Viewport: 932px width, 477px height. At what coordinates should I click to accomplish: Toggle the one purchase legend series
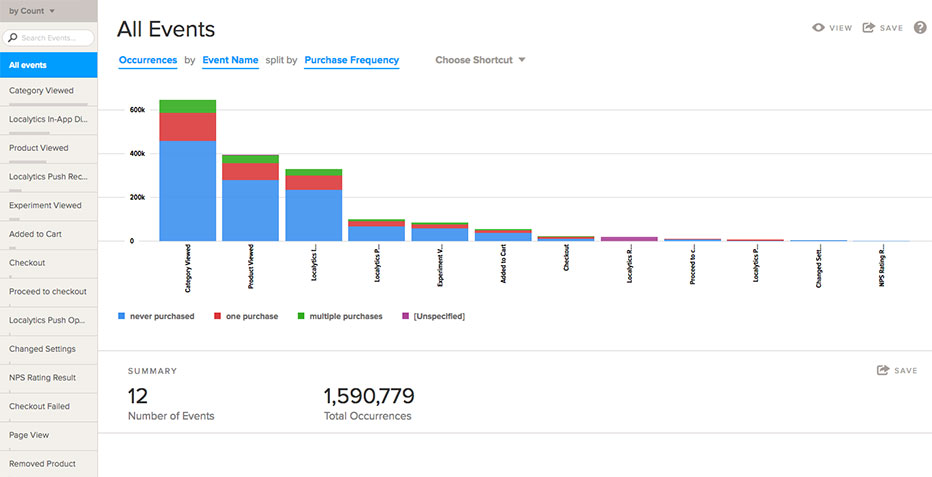pyautogui.click(x=248, y=316)
